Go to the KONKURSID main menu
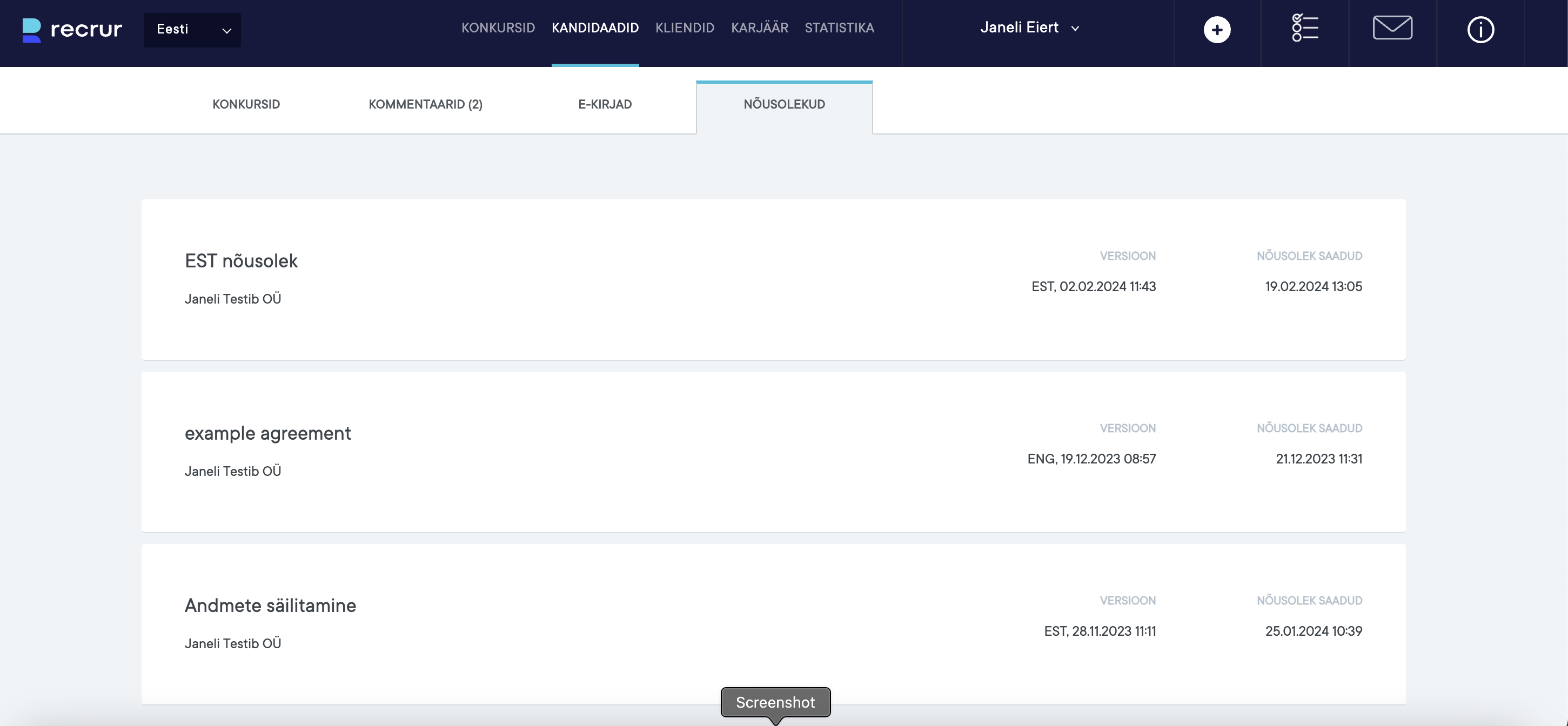Image resolution: width=1568 pixels, height=726 pixels. pos(498,28)
